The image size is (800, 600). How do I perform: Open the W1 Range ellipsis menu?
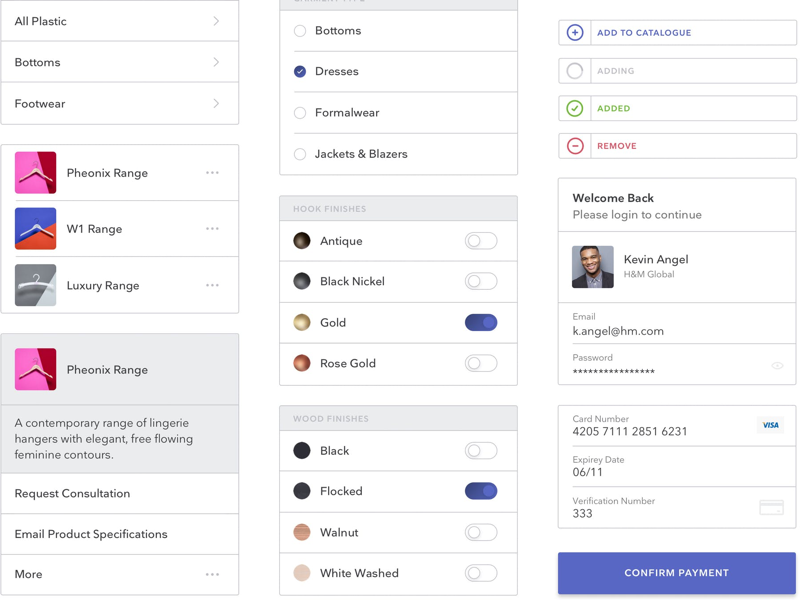pos(212,228)
